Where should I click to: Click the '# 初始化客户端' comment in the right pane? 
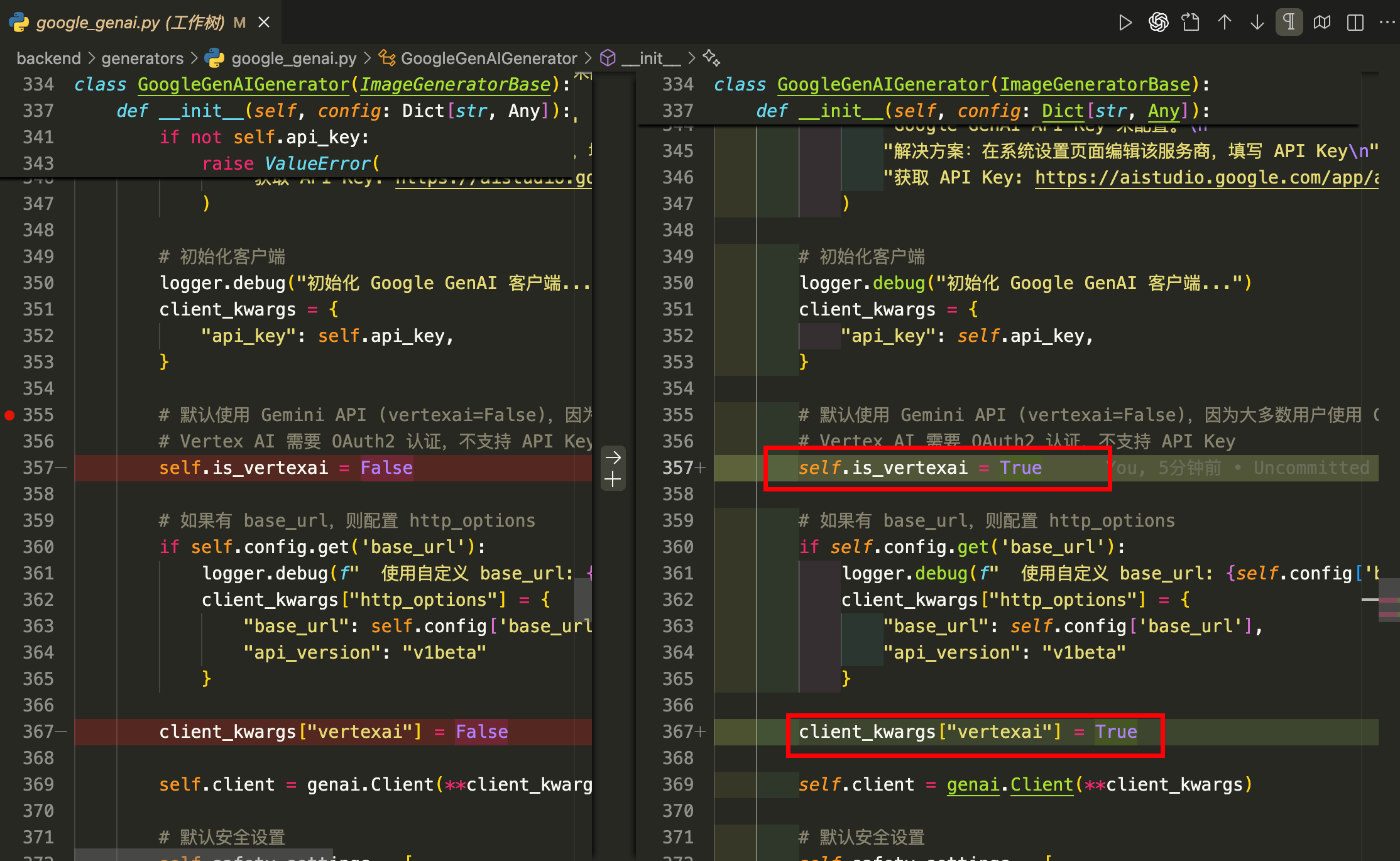(861, 256)
